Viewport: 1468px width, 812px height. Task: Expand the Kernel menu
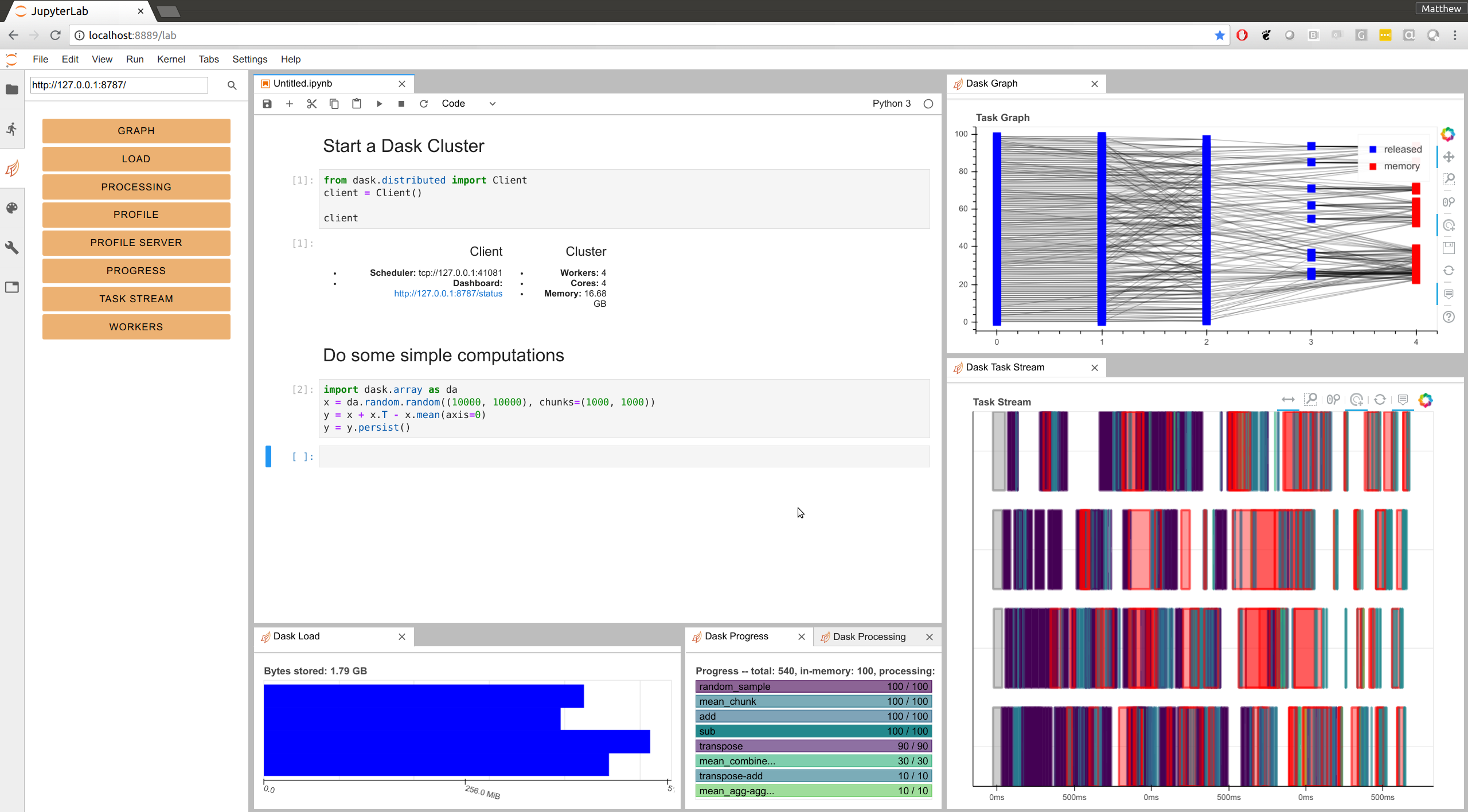pyautogui.click(x=171, y=59)
